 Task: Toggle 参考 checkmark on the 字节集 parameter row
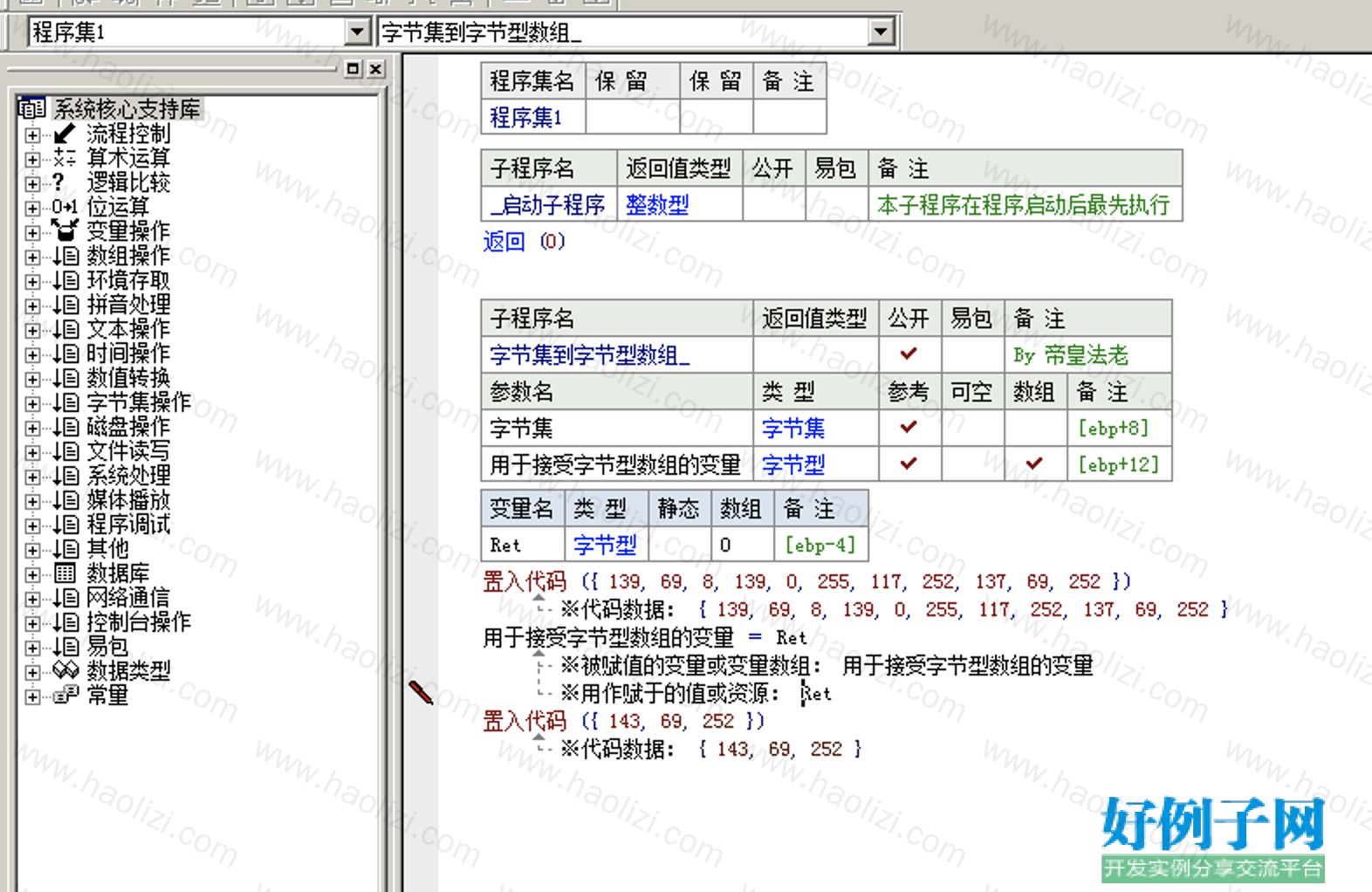point(909,427)
